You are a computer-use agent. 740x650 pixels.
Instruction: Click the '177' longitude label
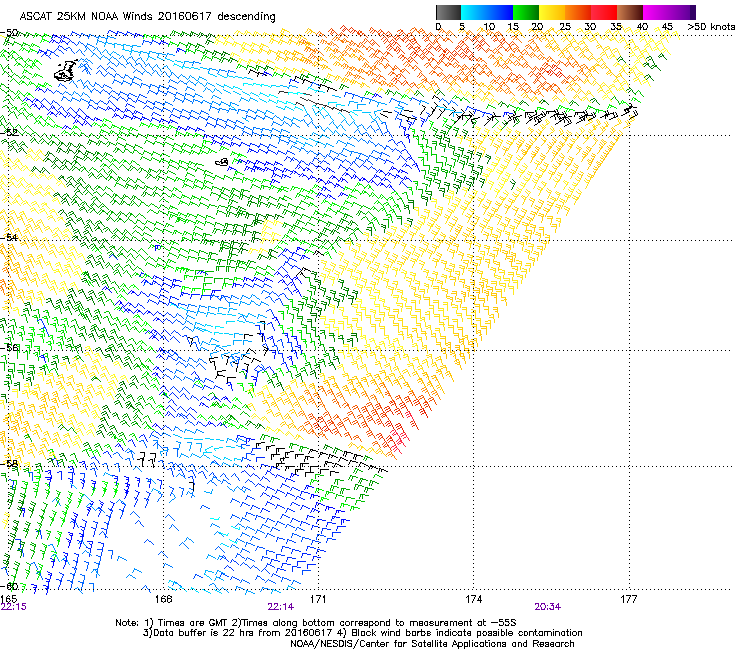click(x=628, y=599)
